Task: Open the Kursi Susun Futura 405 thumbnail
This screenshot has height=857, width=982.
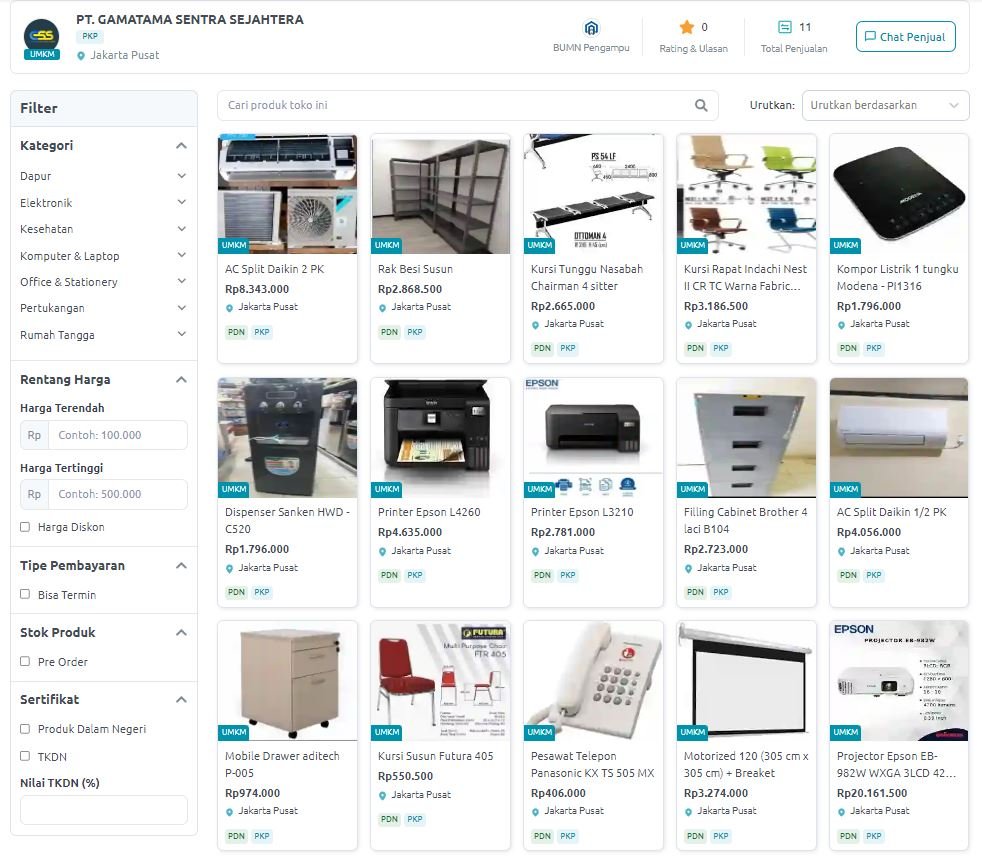Action: [x=440, y=680]
